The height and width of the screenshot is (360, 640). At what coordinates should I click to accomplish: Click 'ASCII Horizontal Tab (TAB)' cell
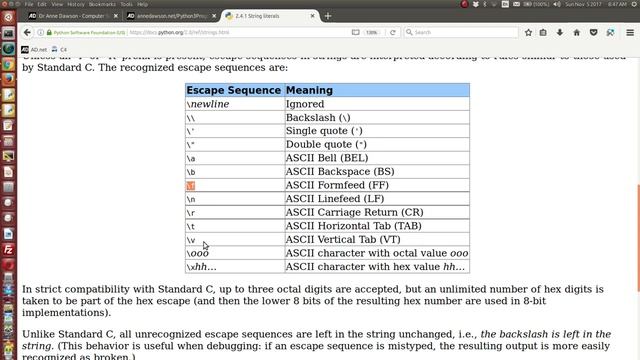(377, 226)
